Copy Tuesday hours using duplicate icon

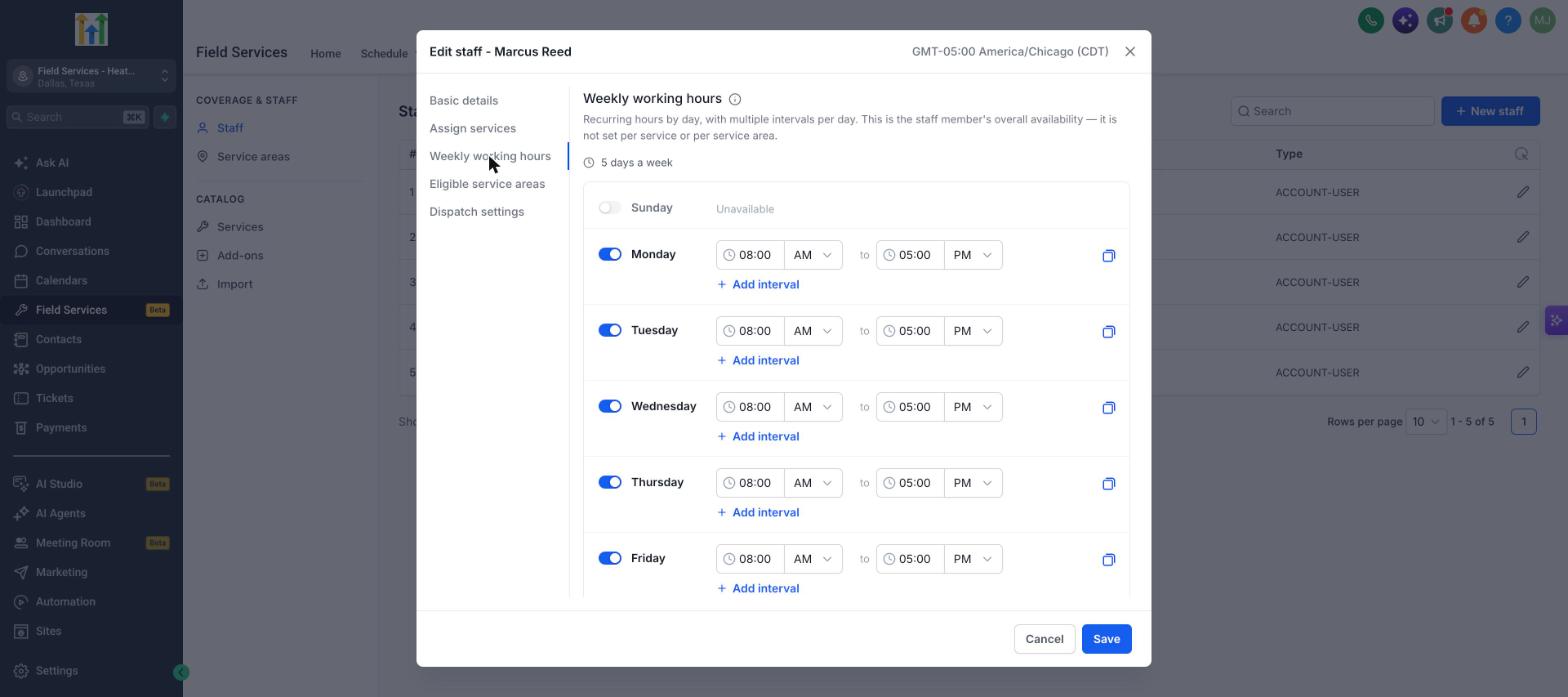(x=1108, y=332)
